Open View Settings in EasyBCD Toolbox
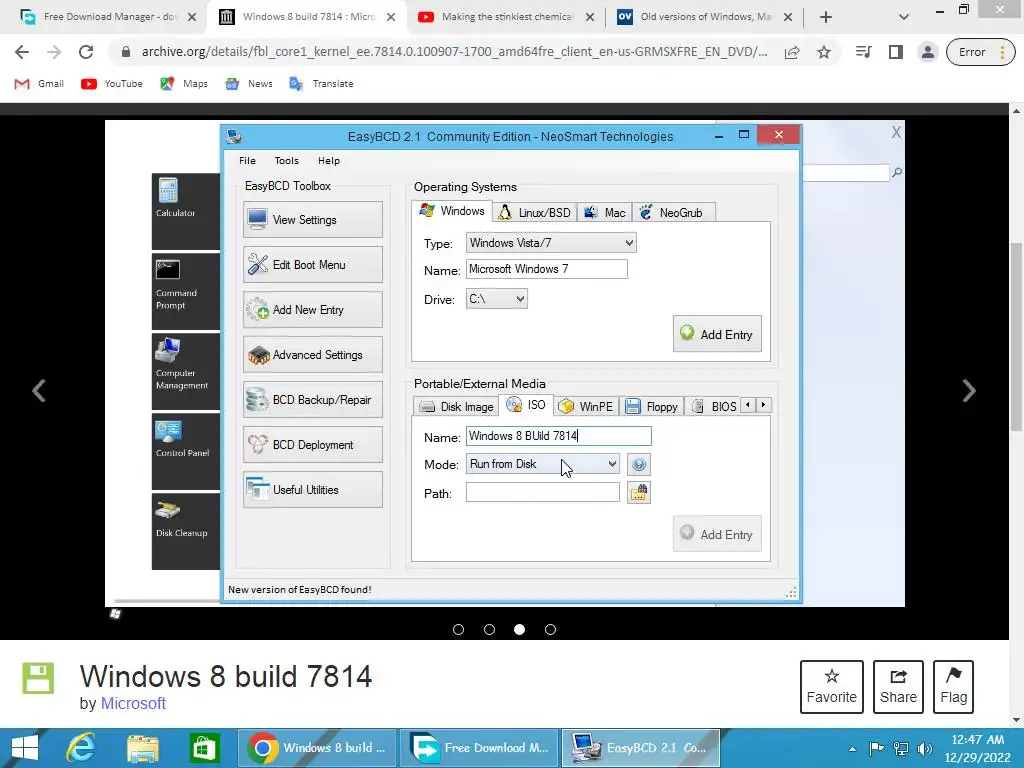The height and width of the screenshot is (768, 1024). (x=313, y=219)
